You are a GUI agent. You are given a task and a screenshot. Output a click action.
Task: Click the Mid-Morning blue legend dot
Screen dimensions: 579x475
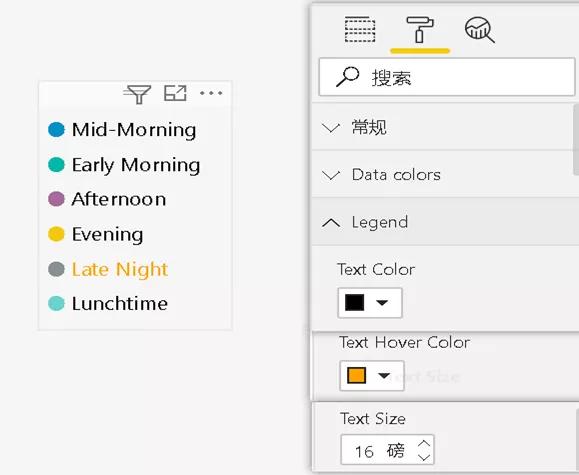tap(56, 130)
